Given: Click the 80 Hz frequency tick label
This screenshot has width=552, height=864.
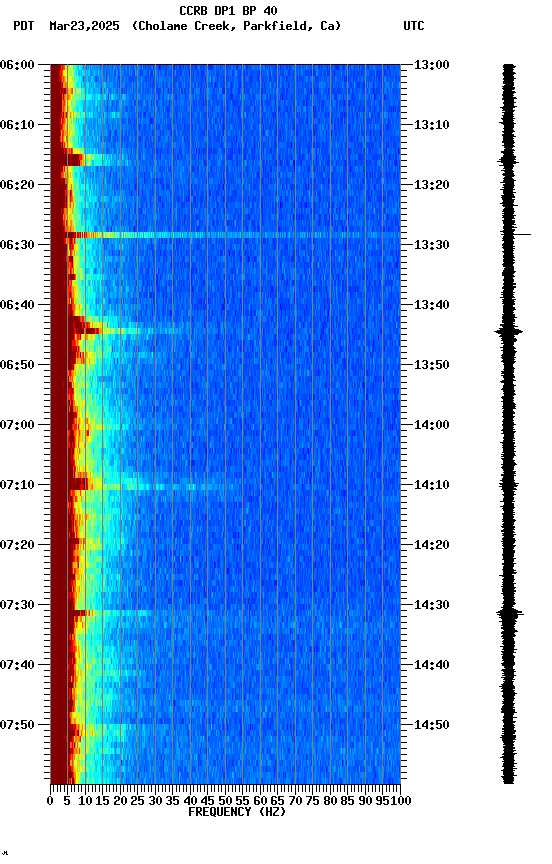Looking at the screenshot, I should pyautogui.click(x=330, y=801).
